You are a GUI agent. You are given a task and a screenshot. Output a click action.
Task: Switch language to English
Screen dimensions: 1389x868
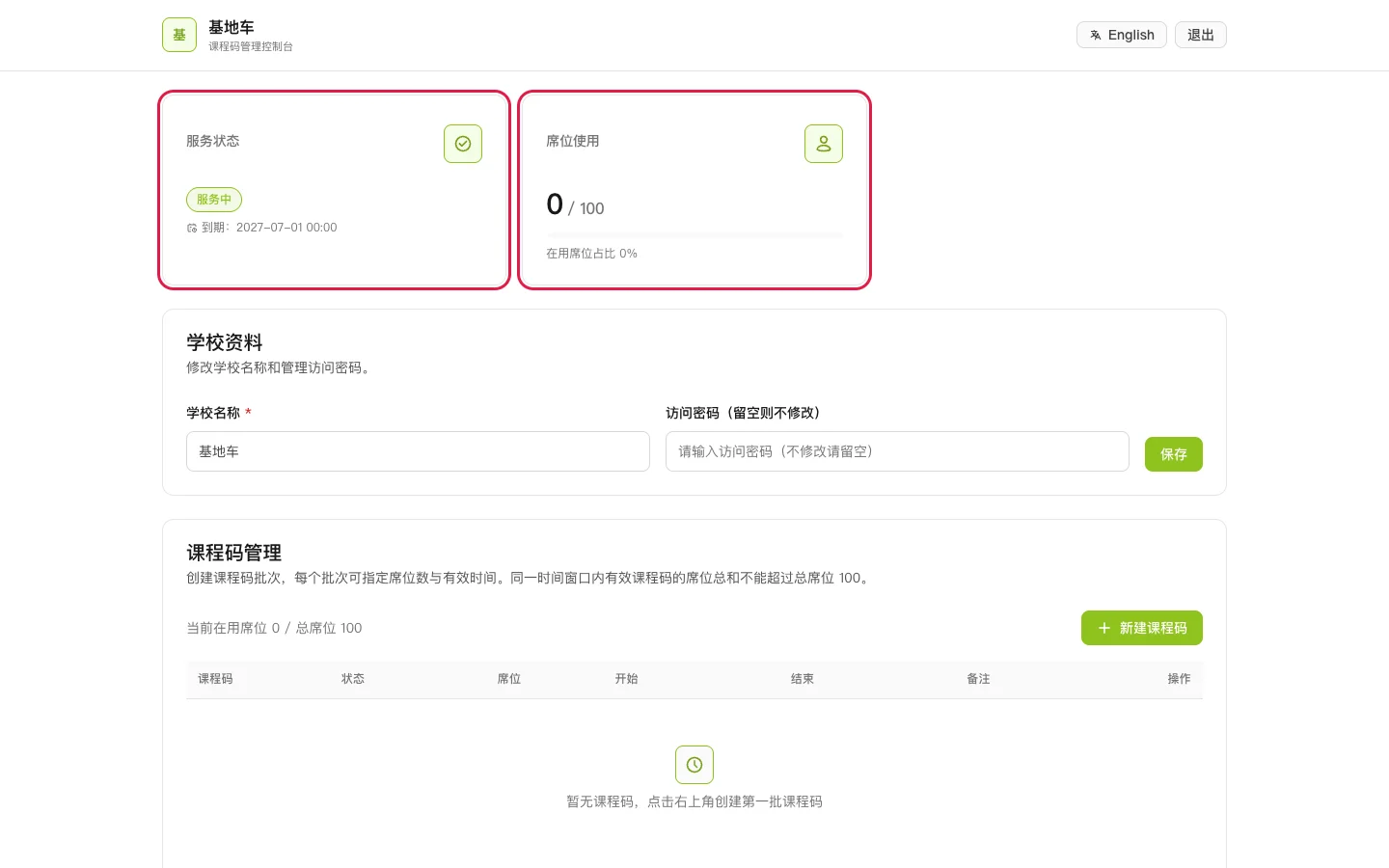tap(1122, 35)
